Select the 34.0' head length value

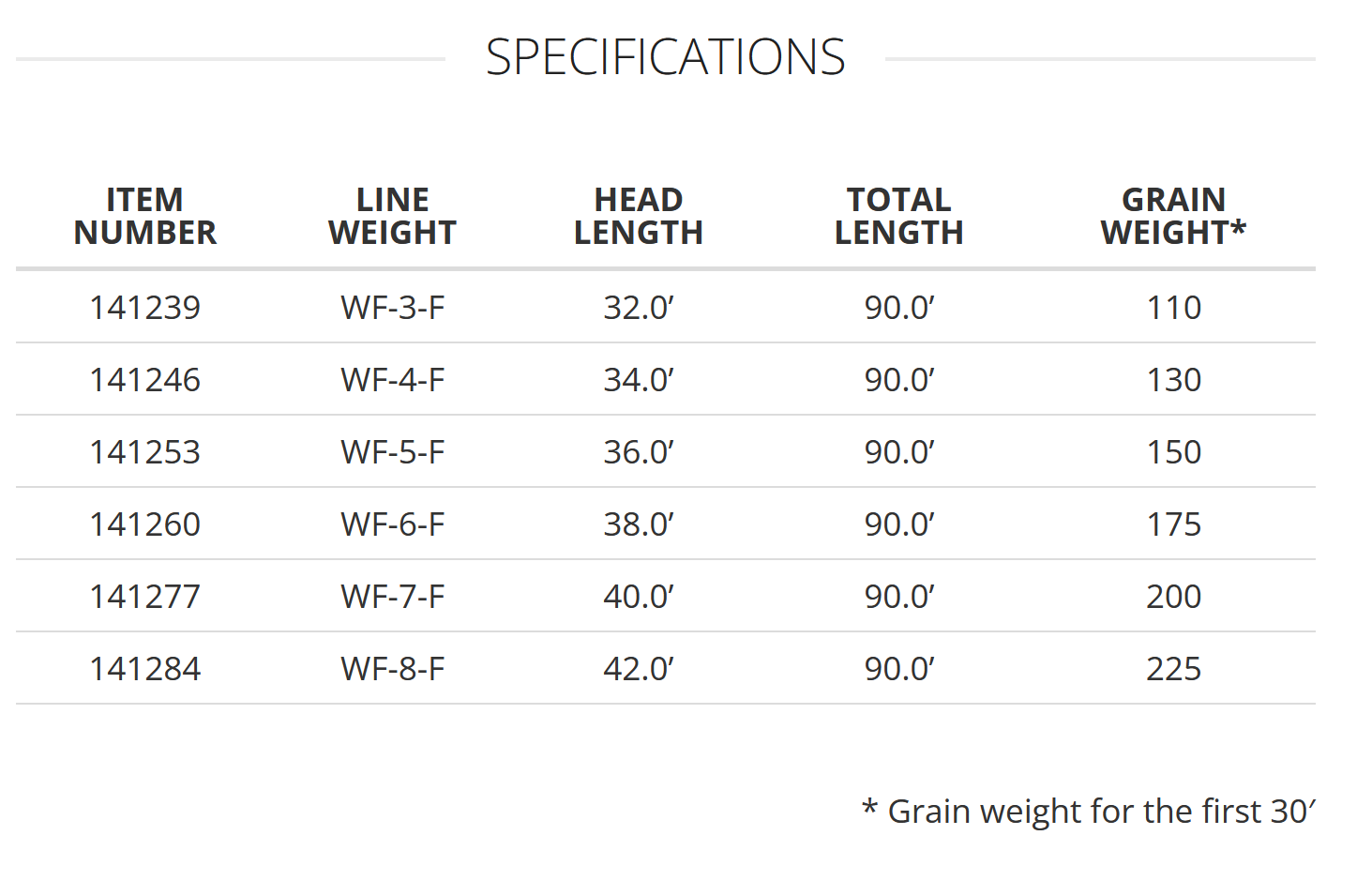tap(639, 380)
